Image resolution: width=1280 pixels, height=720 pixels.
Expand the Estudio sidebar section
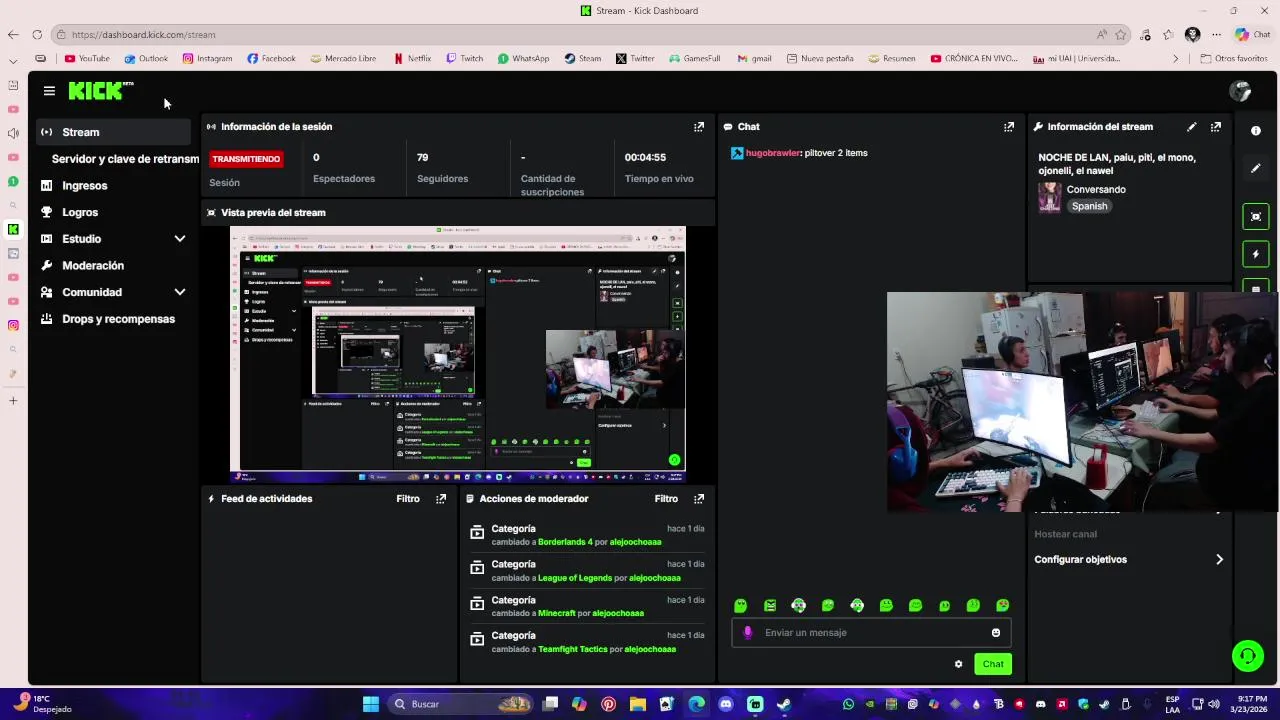click(x=180, y=239)
